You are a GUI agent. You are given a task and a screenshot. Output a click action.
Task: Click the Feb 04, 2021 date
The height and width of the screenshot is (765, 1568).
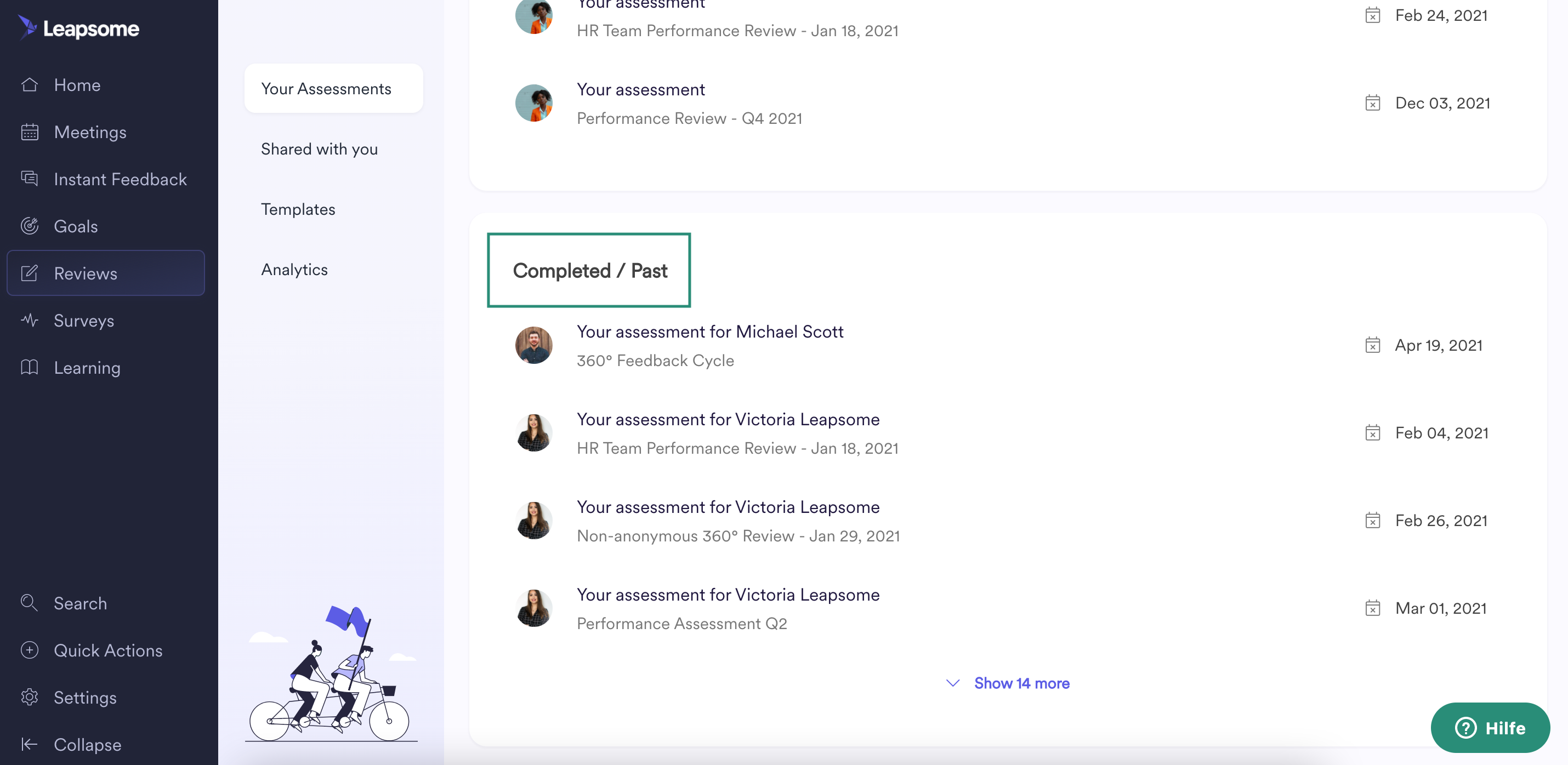pos(1442,433)
